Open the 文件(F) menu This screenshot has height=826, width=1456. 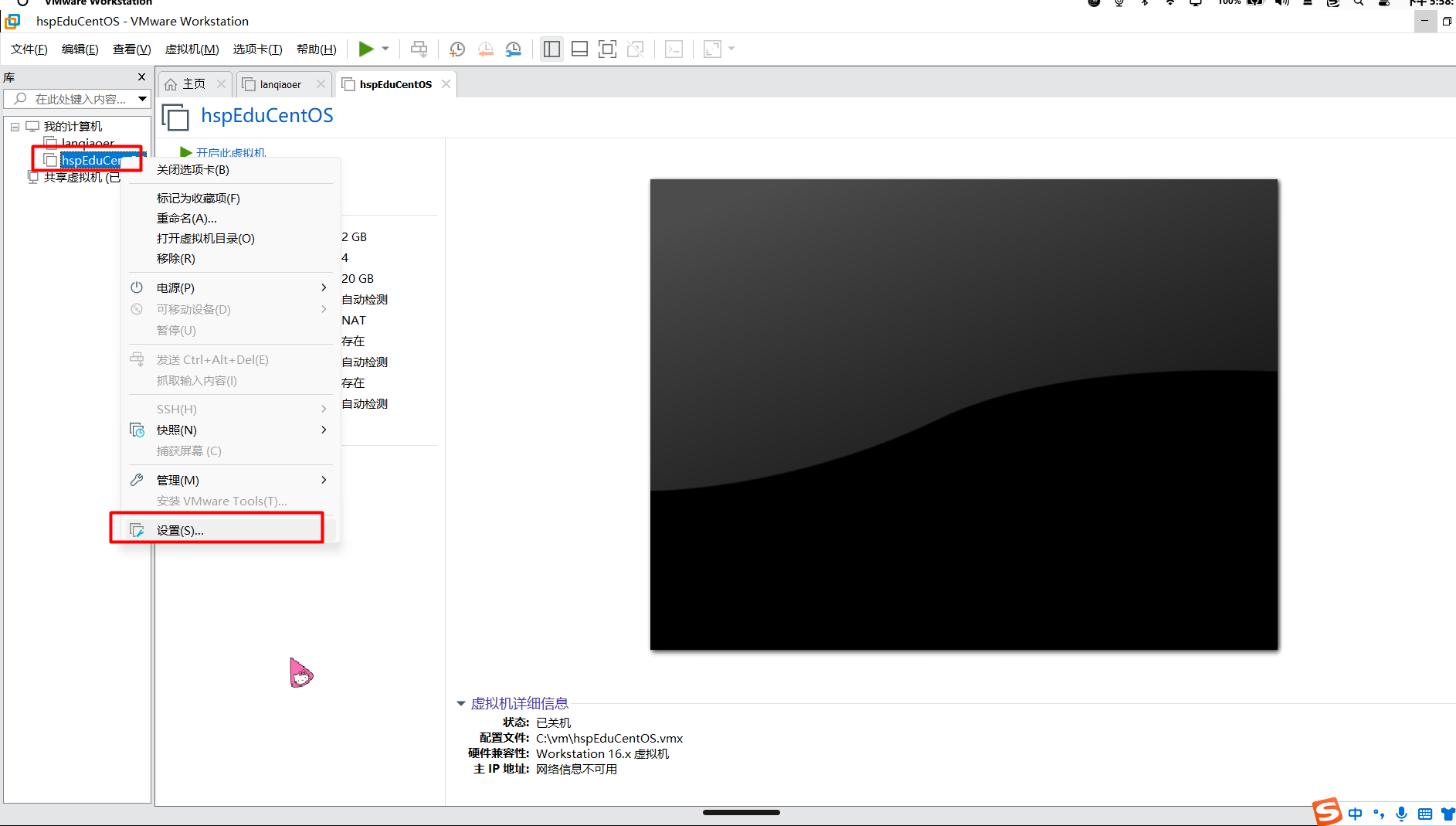[x=29, y=49]
